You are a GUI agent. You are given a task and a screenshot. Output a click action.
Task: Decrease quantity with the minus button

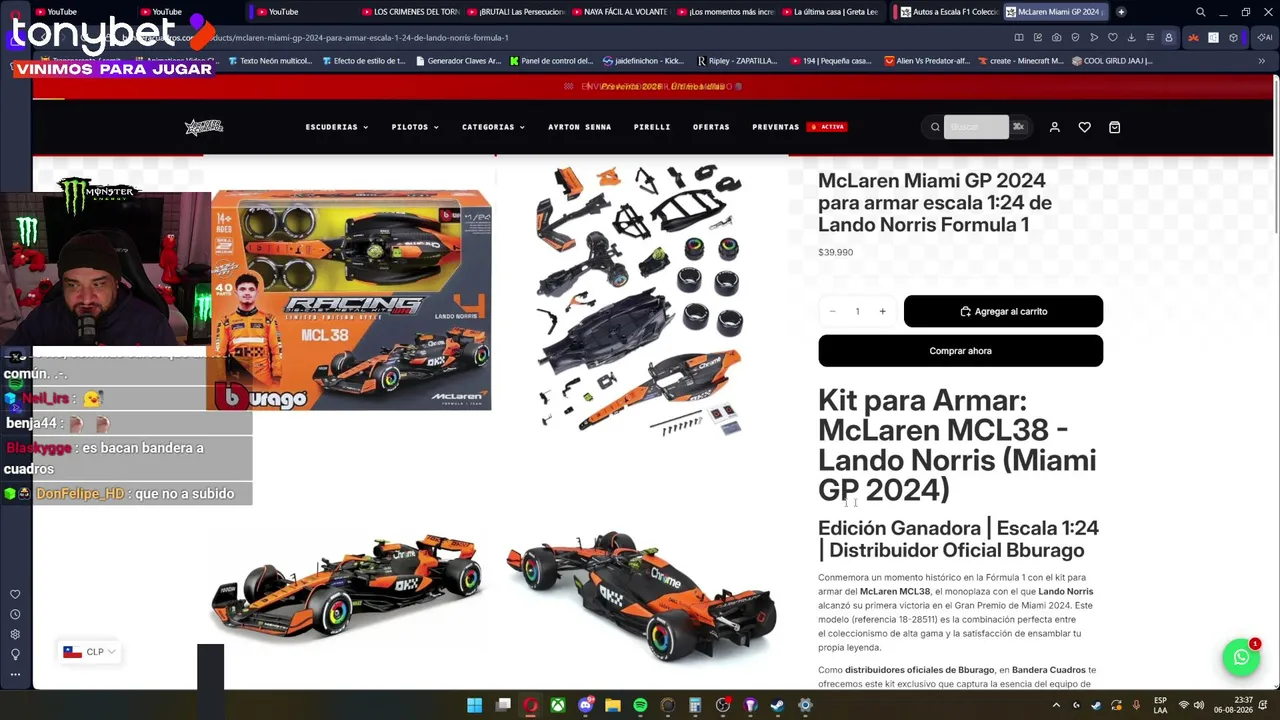[x=832, y=311]
